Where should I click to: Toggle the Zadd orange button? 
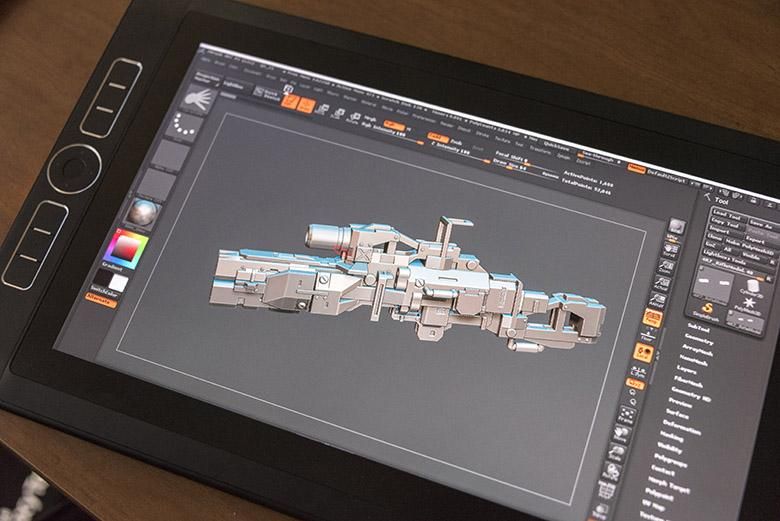(x=438, y=136)
